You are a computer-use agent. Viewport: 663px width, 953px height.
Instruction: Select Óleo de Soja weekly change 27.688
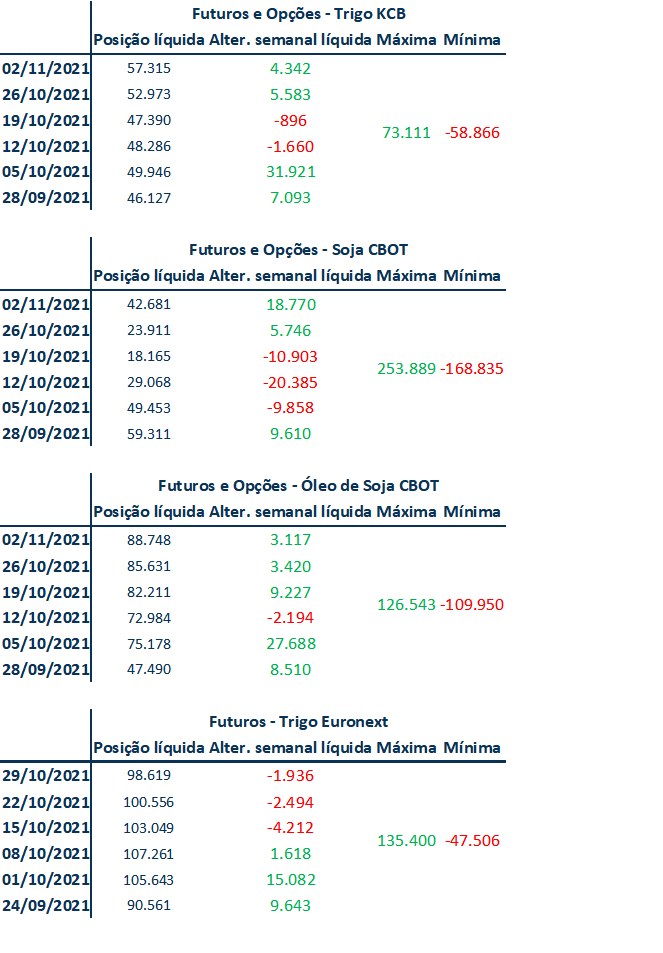point(291,644)
